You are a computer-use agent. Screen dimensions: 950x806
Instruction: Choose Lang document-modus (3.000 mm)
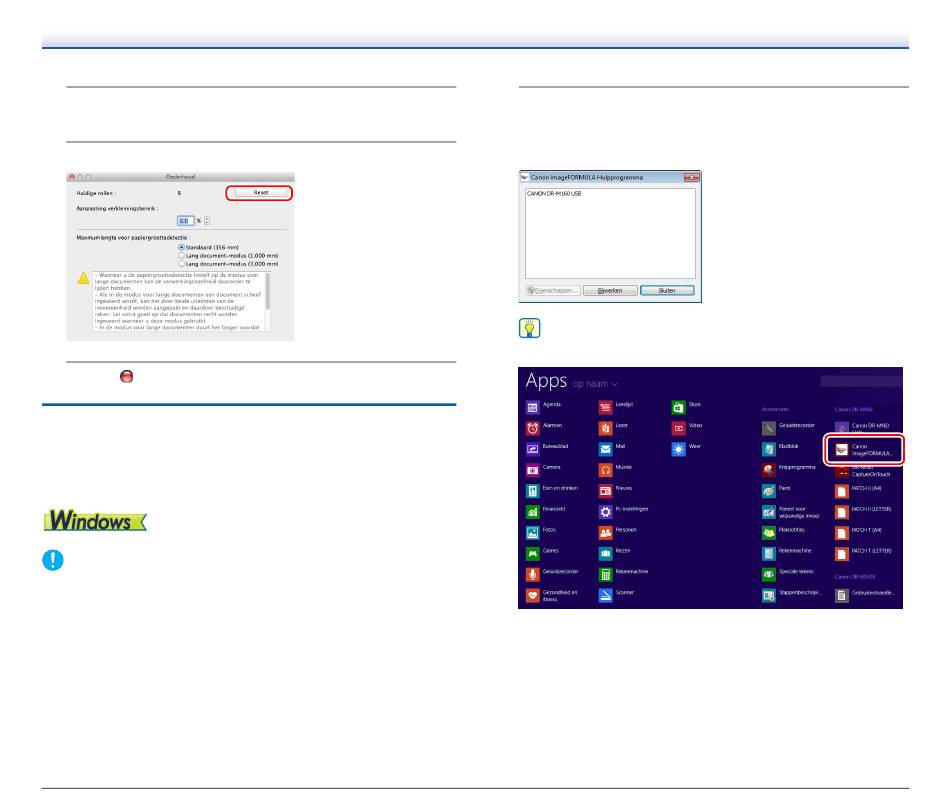(x=228, y=264)
